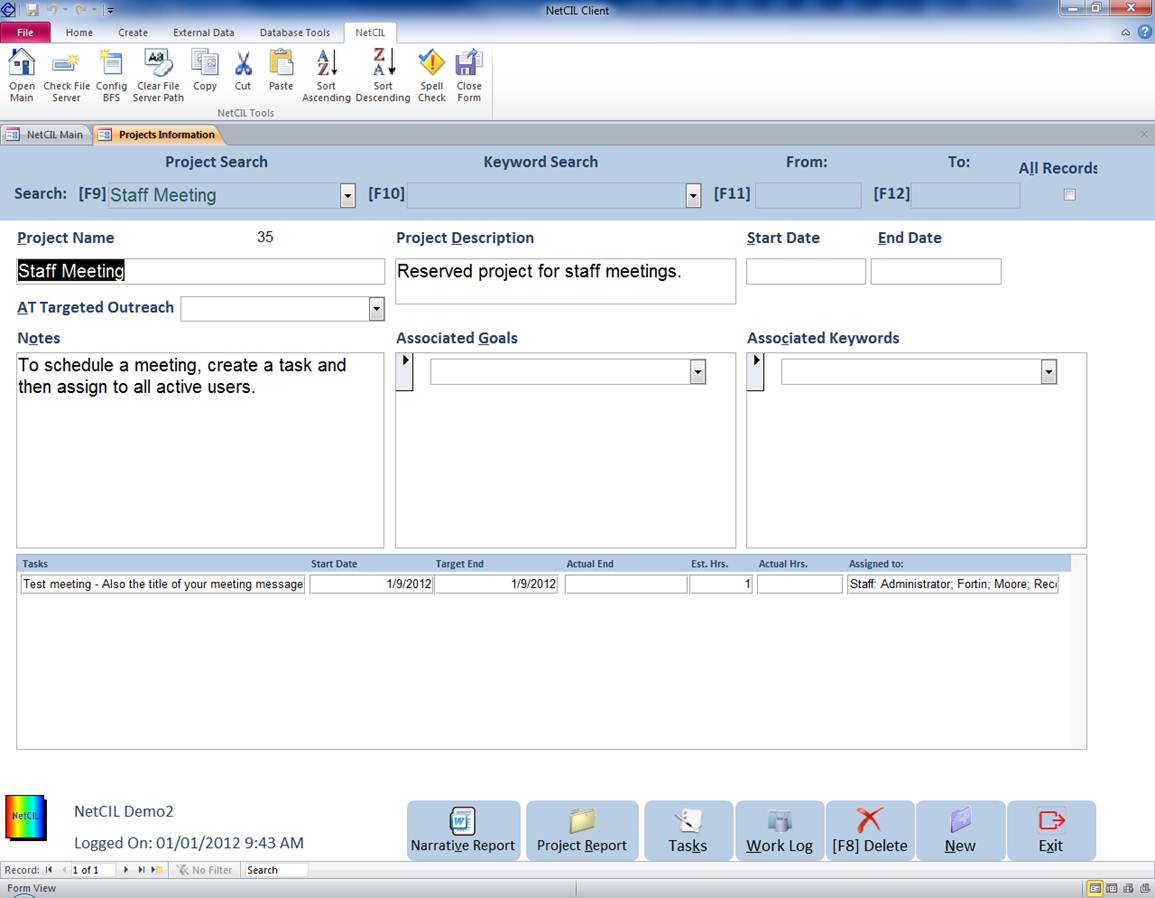Click the Assigned to staff list cell
The height and width of the screenshot is (898, 1155).
[952, 584]
